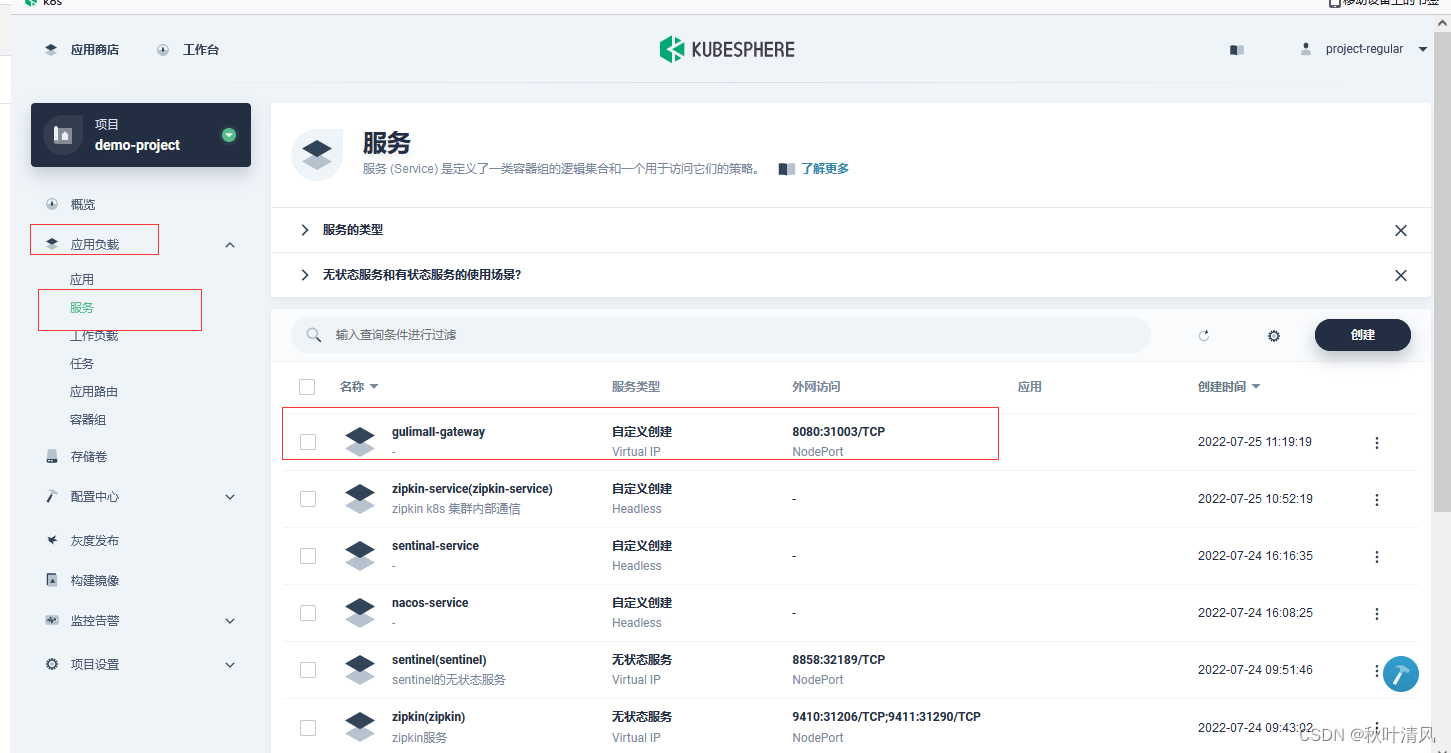The width and height of the screenshot is (1451, 753).
Task: Select 服务 in the sidebar submenu
Action: click(x=82, y=307)
